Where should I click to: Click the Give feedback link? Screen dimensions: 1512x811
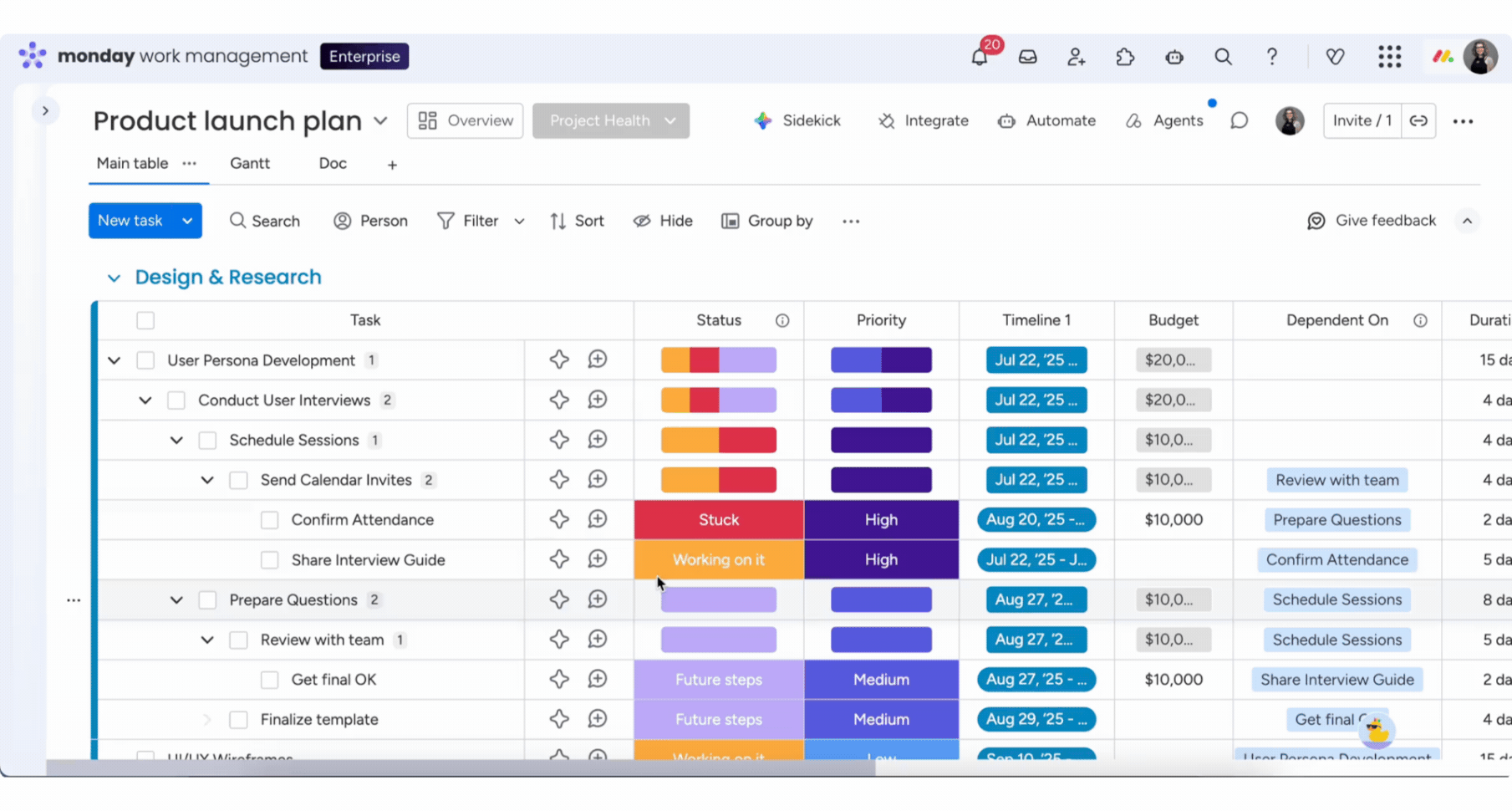coord(1372,221)
